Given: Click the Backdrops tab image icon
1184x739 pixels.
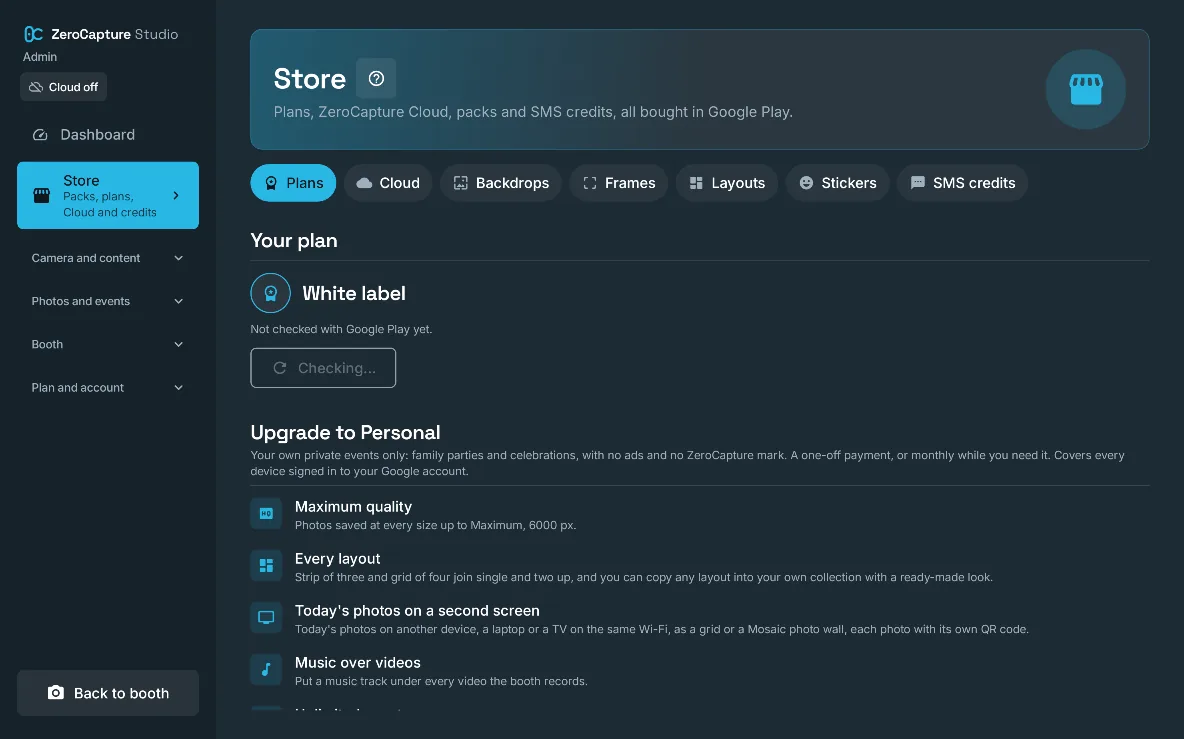Looking at the screenshot, I should (x=460, y=183).
